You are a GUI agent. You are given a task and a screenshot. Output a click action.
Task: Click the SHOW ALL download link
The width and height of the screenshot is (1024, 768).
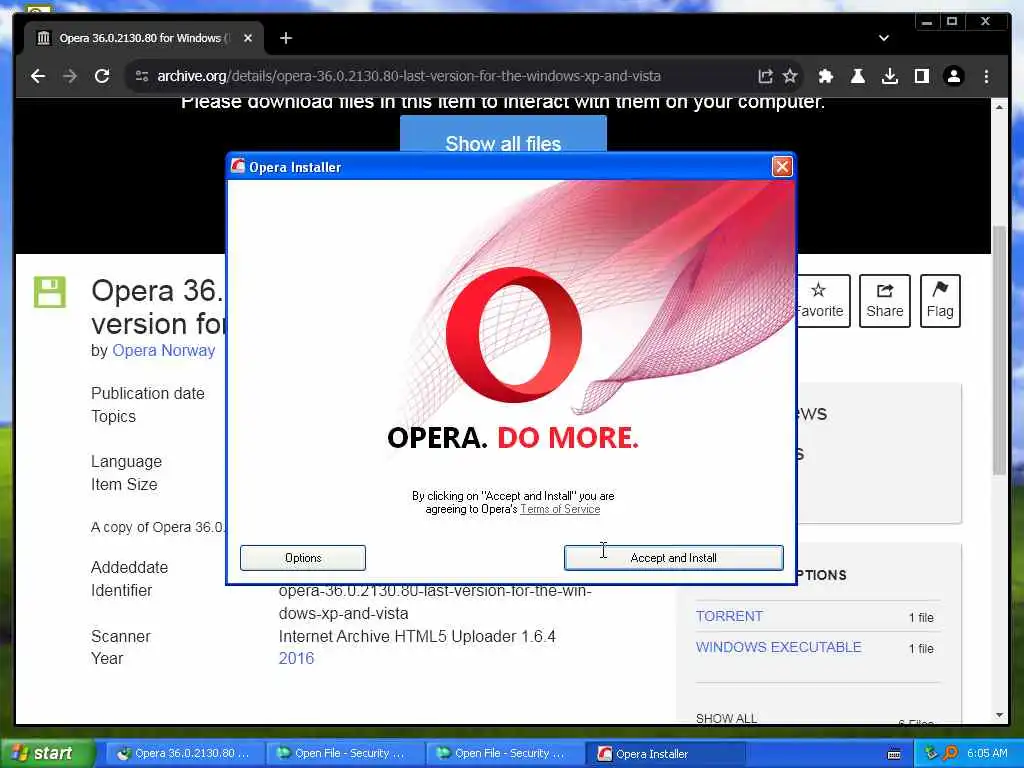point(726,718)
